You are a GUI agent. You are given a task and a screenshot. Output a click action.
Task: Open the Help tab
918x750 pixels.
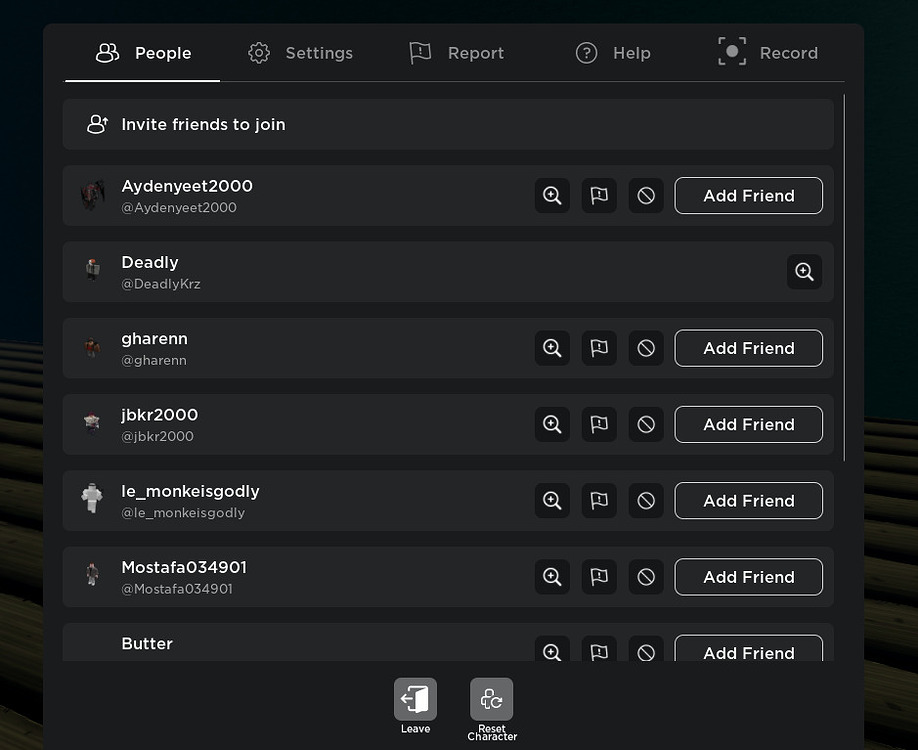point(613,52)
